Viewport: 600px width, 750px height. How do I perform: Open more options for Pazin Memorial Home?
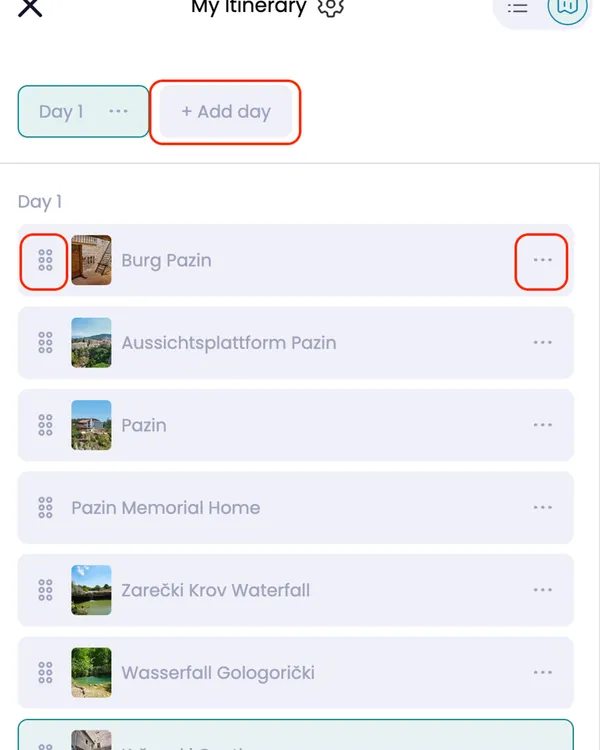coord(542,508)
